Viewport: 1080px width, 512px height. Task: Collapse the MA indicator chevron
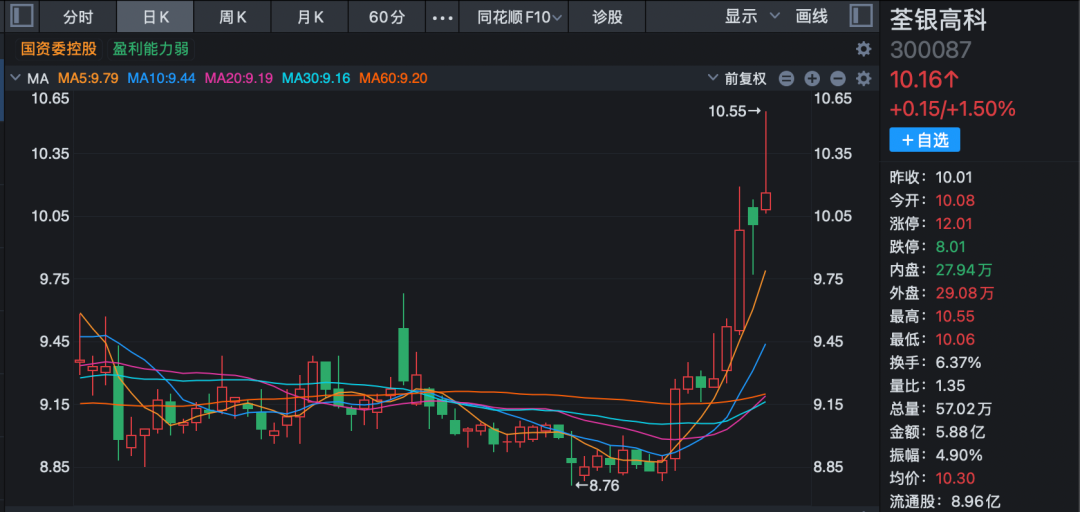pos(15,78)
